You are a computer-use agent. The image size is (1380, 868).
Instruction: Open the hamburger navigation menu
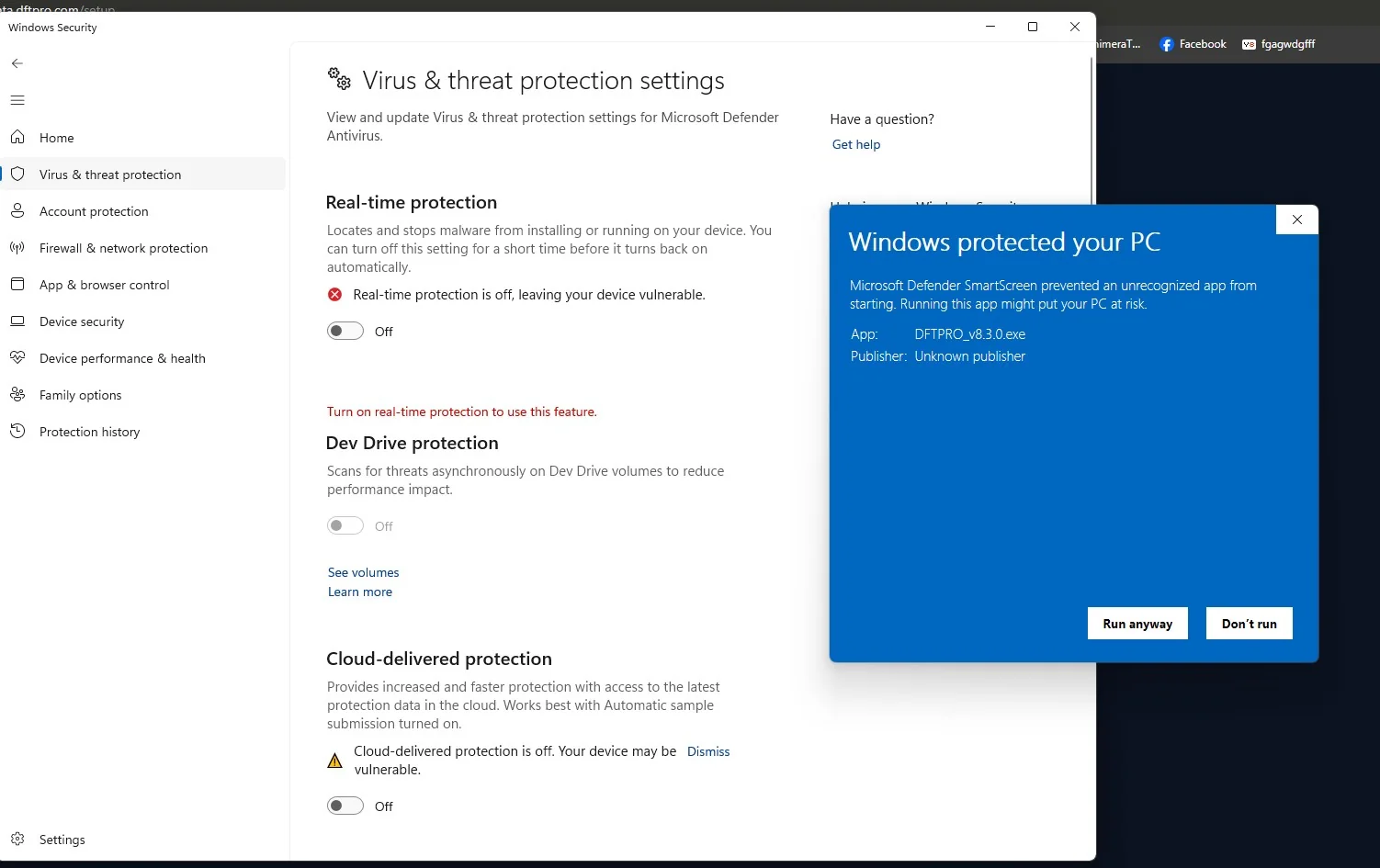[17, 100]
